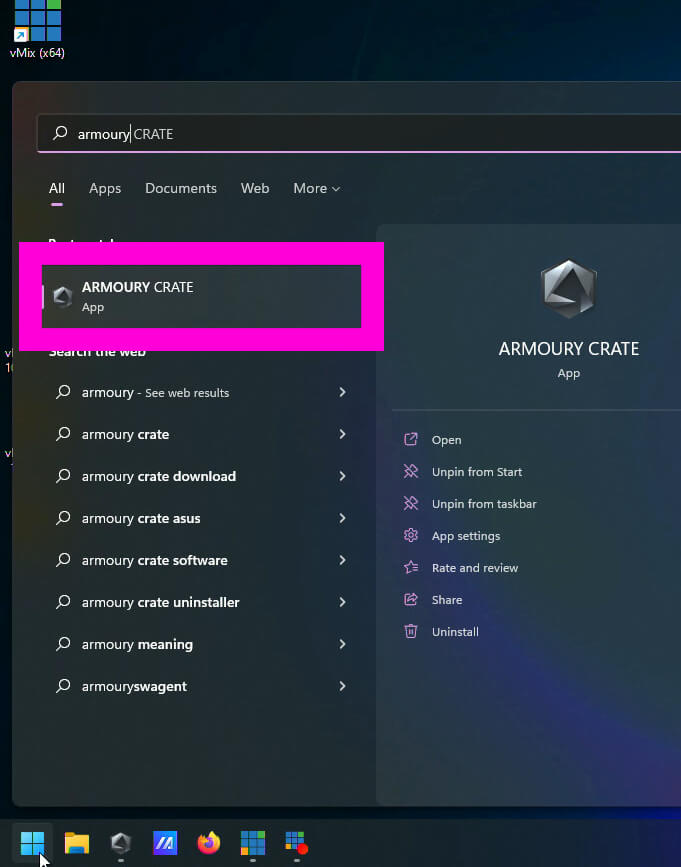Open the MyASUS taskbar icon

pos(165,842)
